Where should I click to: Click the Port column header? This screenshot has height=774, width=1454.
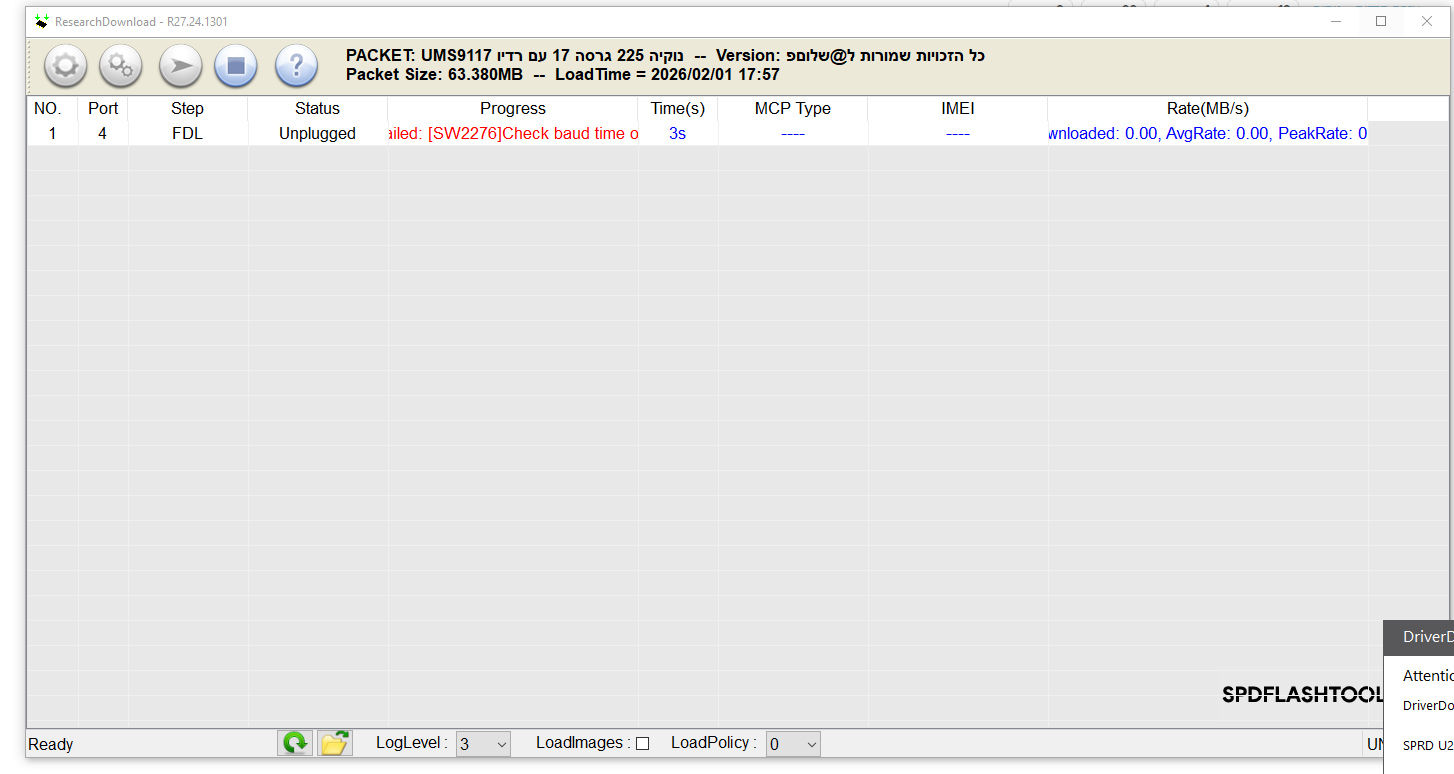103,108
